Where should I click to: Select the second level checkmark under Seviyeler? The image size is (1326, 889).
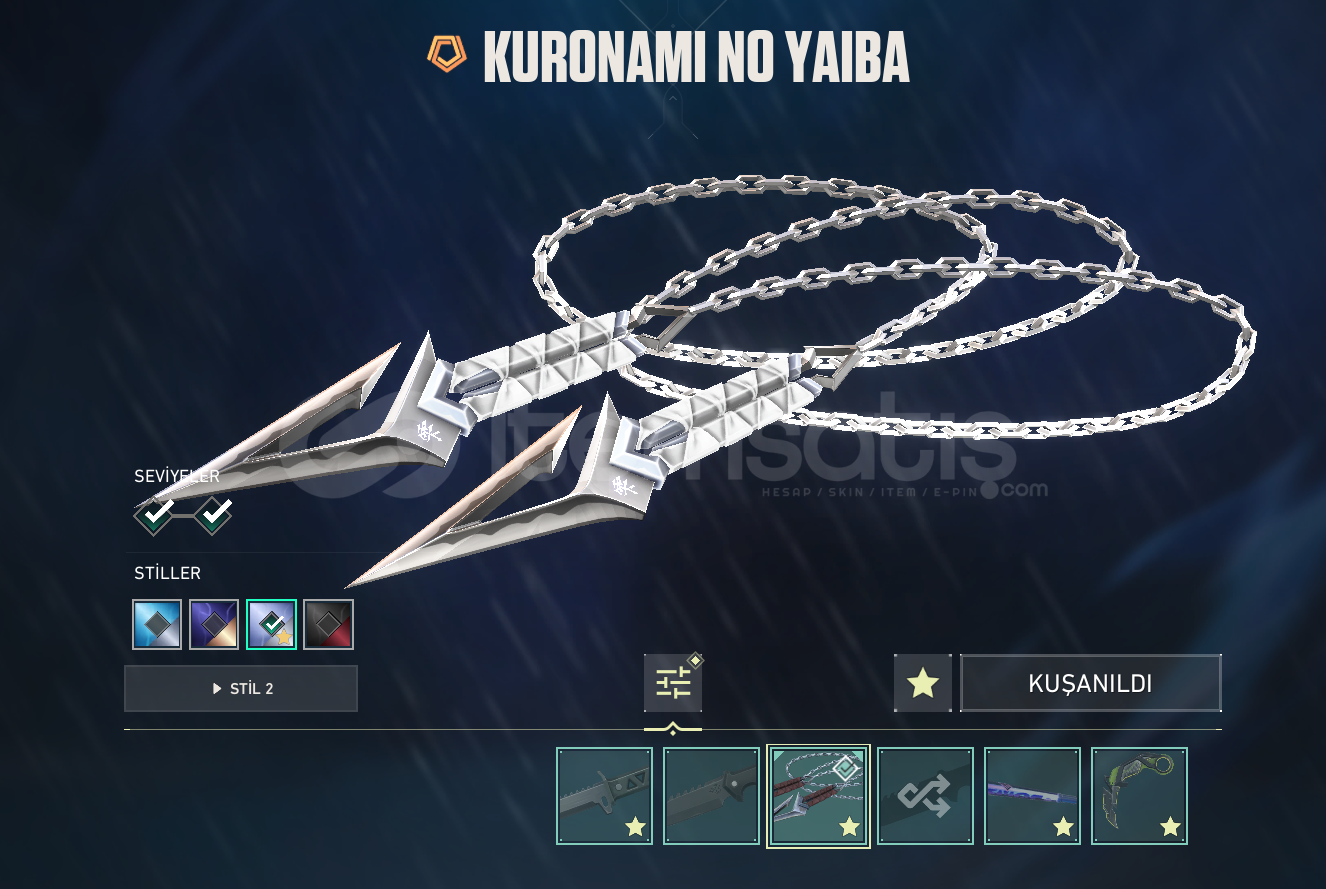click(x=213, y=516)
